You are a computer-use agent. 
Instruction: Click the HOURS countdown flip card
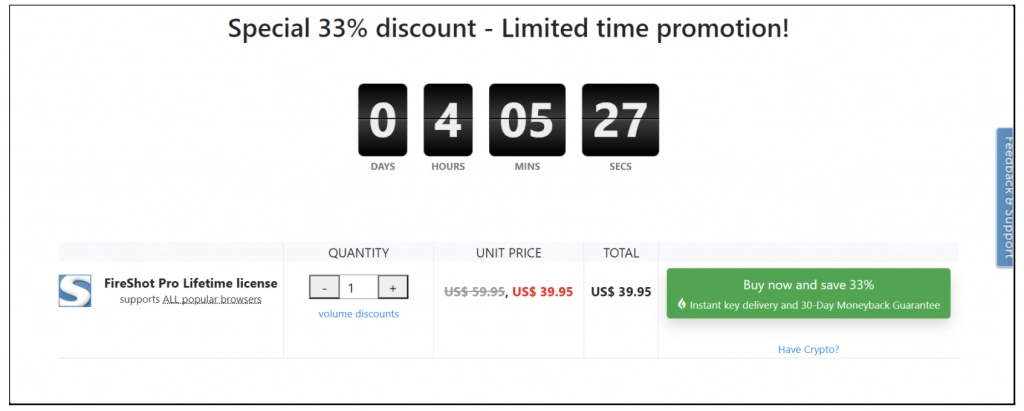448,120
